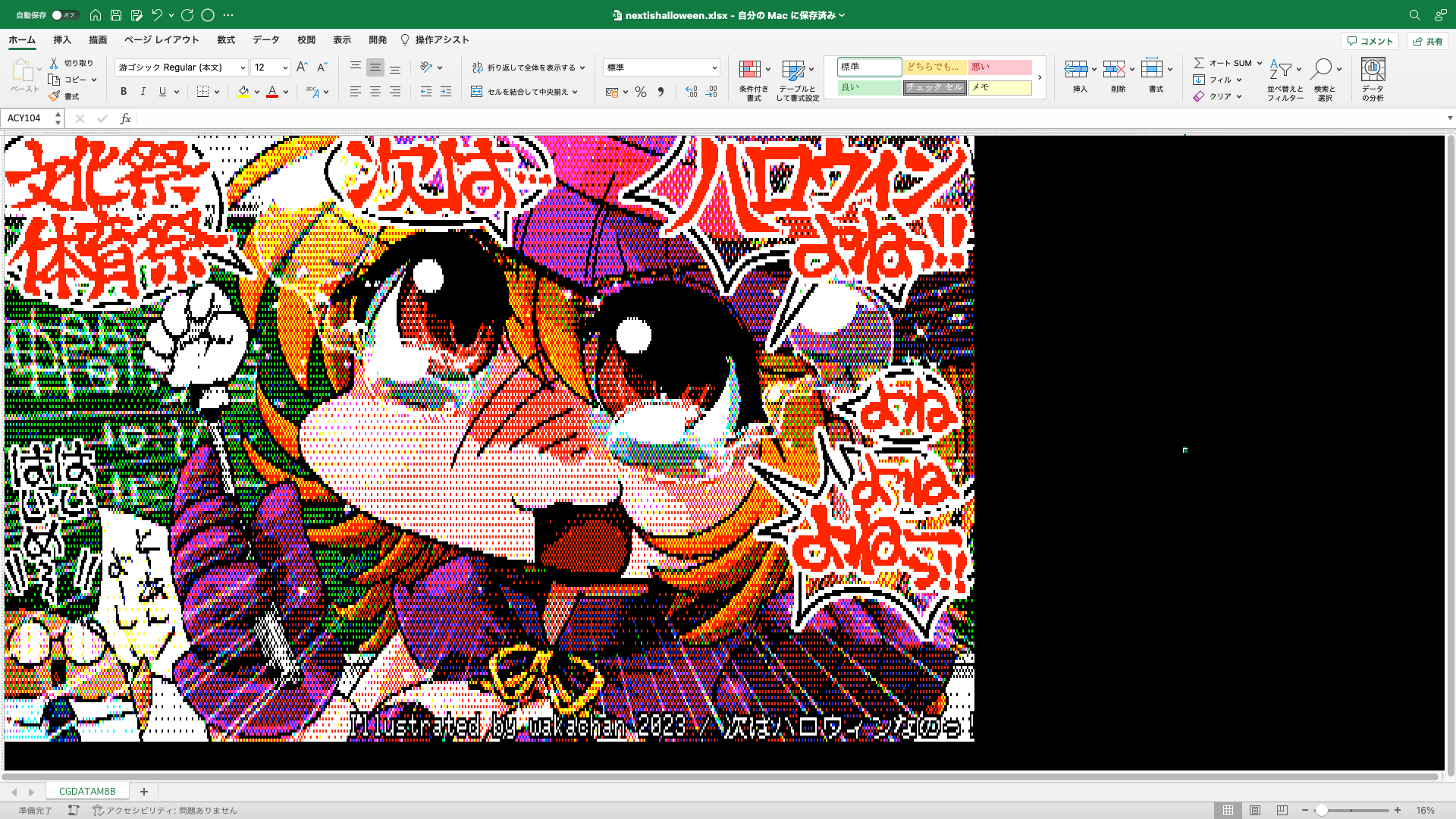Open the 挿入 (Insert) ribbon tab
Viewport: 1456px width, 819px height.
62,39
